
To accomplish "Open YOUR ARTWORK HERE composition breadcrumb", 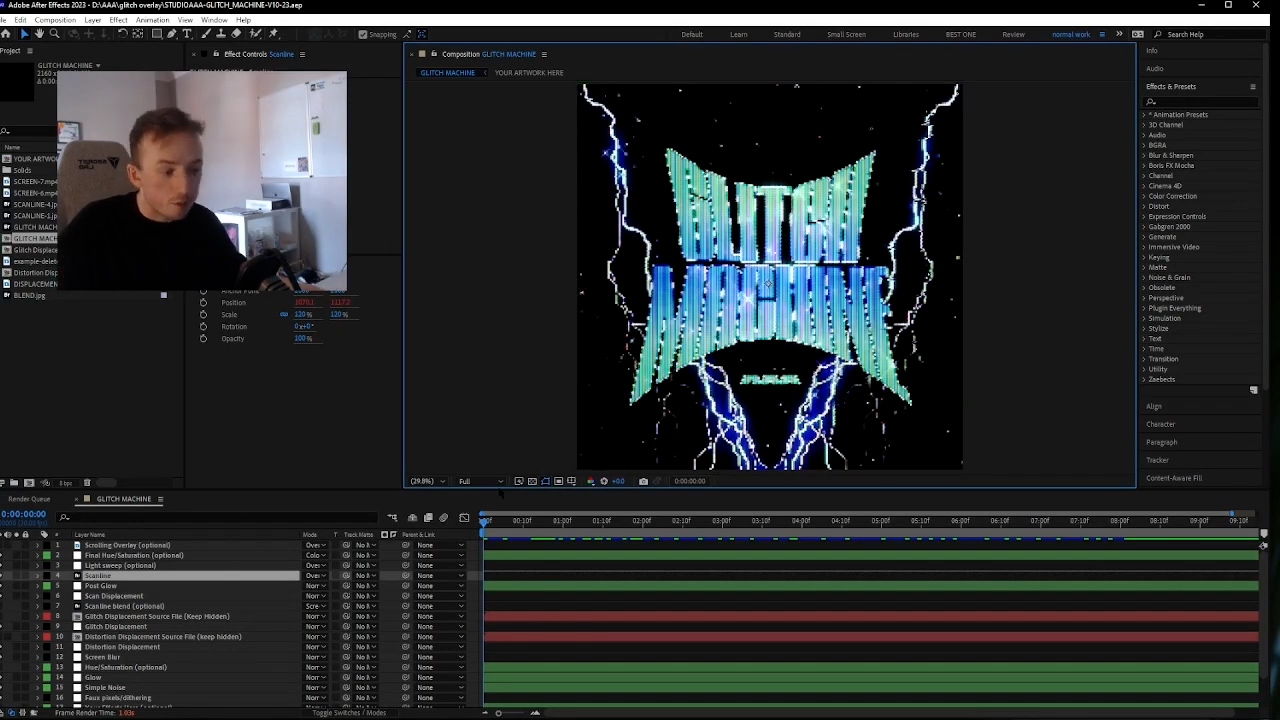I will point(528,73).
